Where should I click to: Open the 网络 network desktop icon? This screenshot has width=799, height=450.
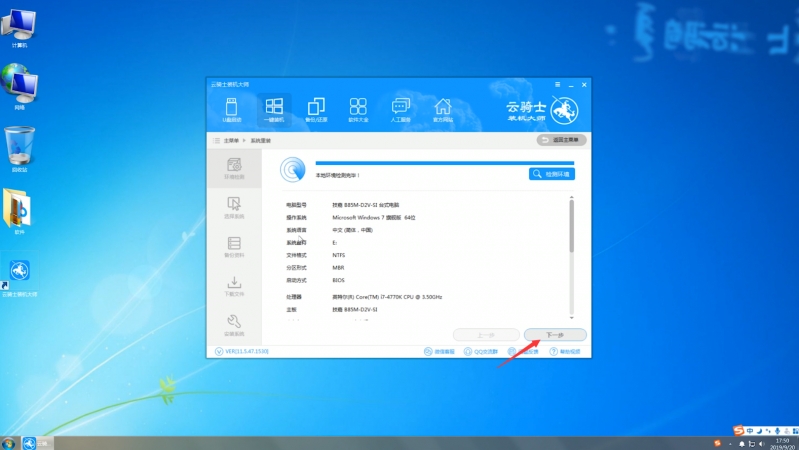coord(19,87)
